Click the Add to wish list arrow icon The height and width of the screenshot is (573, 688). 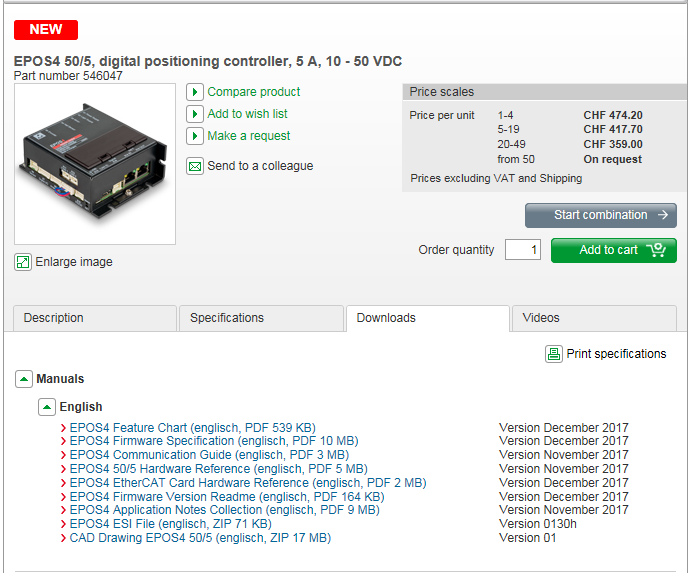point(195,114)
